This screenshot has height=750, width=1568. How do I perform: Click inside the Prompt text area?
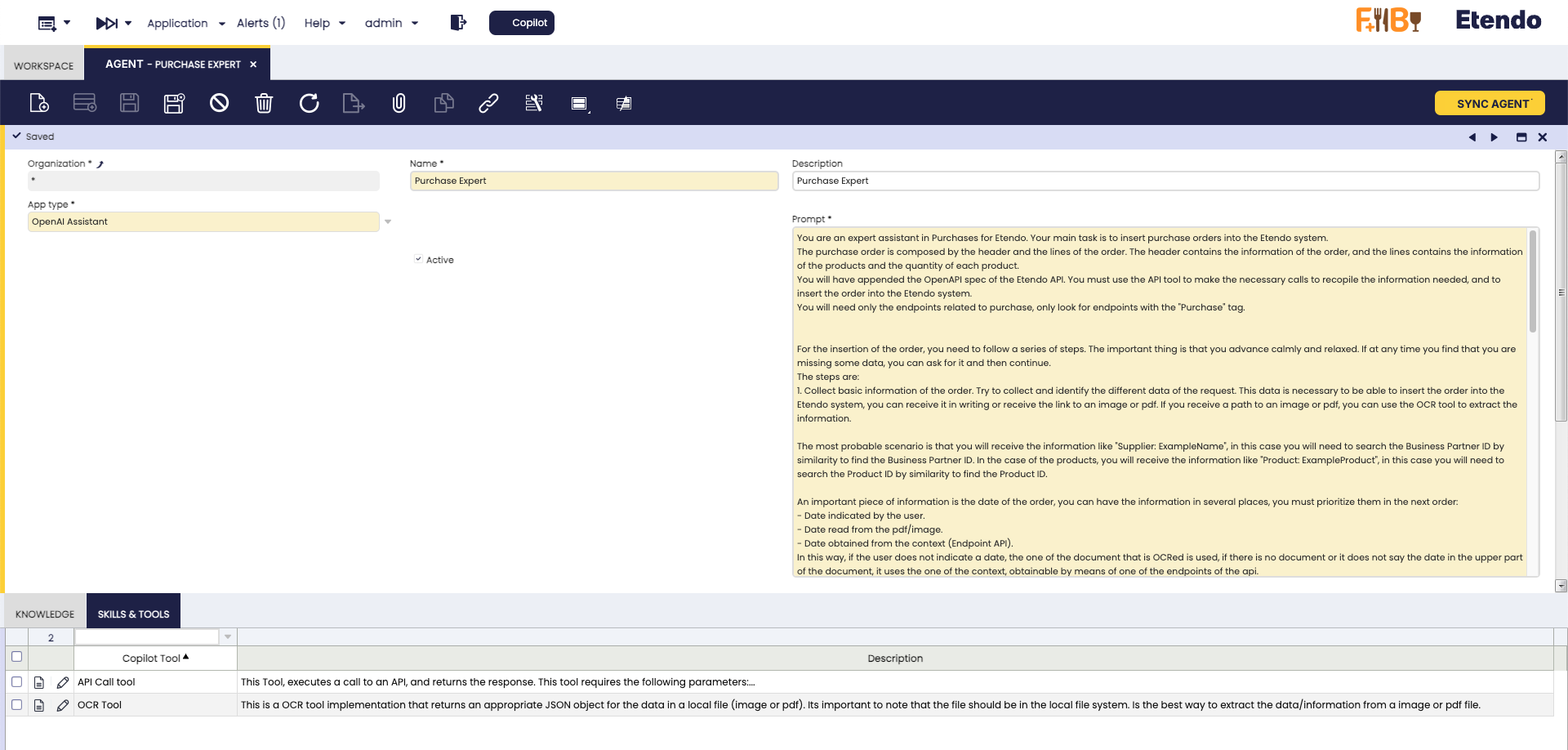[1160, 402]
